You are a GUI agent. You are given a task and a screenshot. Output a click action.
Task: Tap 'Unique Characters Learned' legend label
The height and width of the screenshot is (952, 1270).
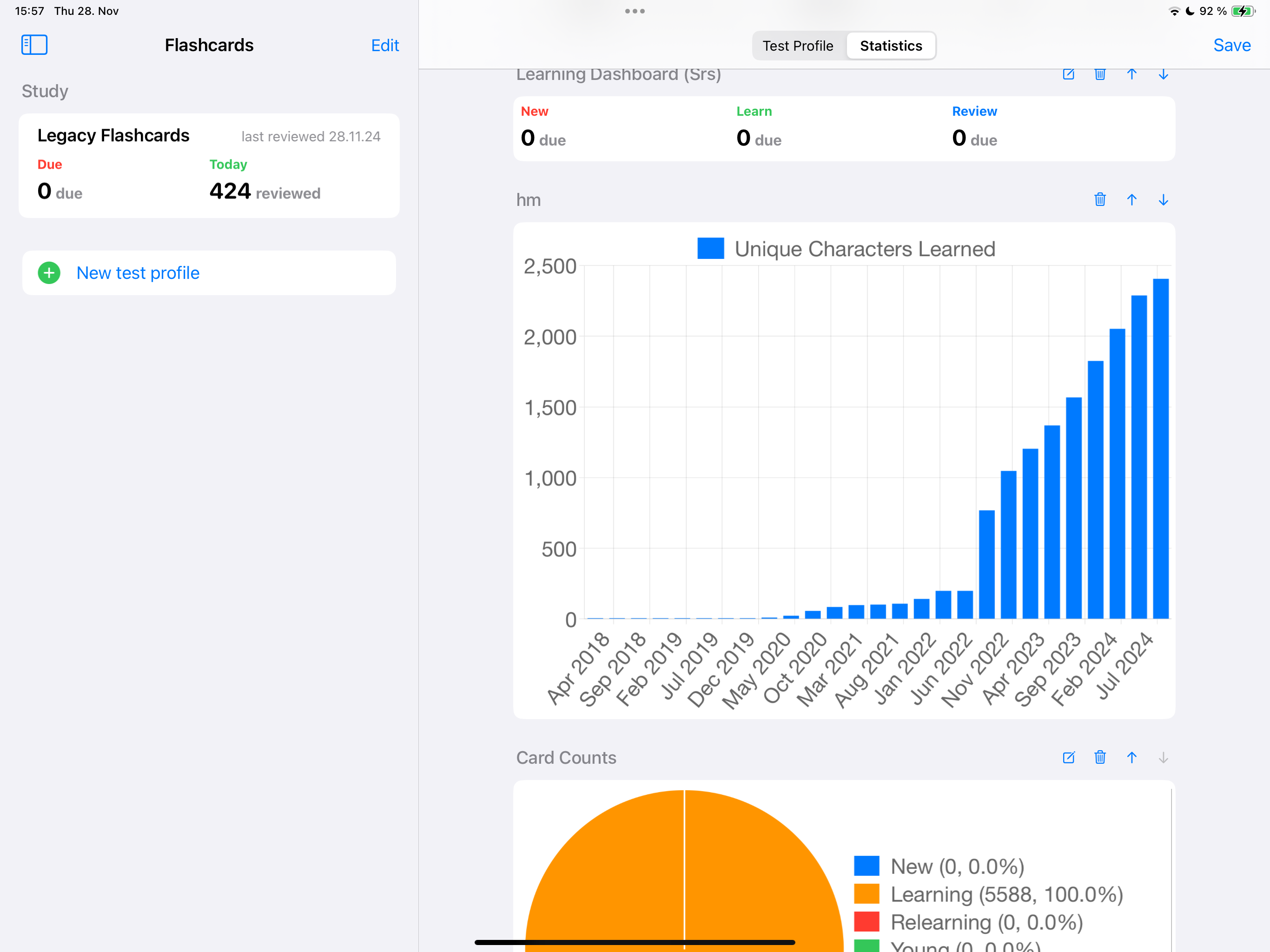(865, 249)
